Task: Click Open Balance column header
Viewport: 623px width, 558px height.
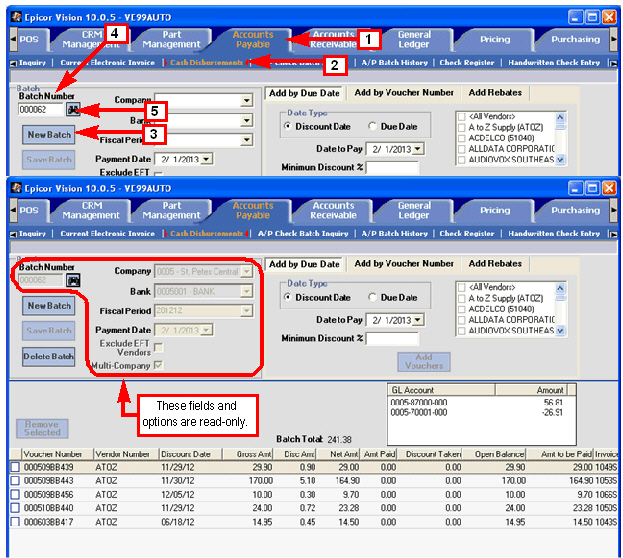Action: click(495, 454)
